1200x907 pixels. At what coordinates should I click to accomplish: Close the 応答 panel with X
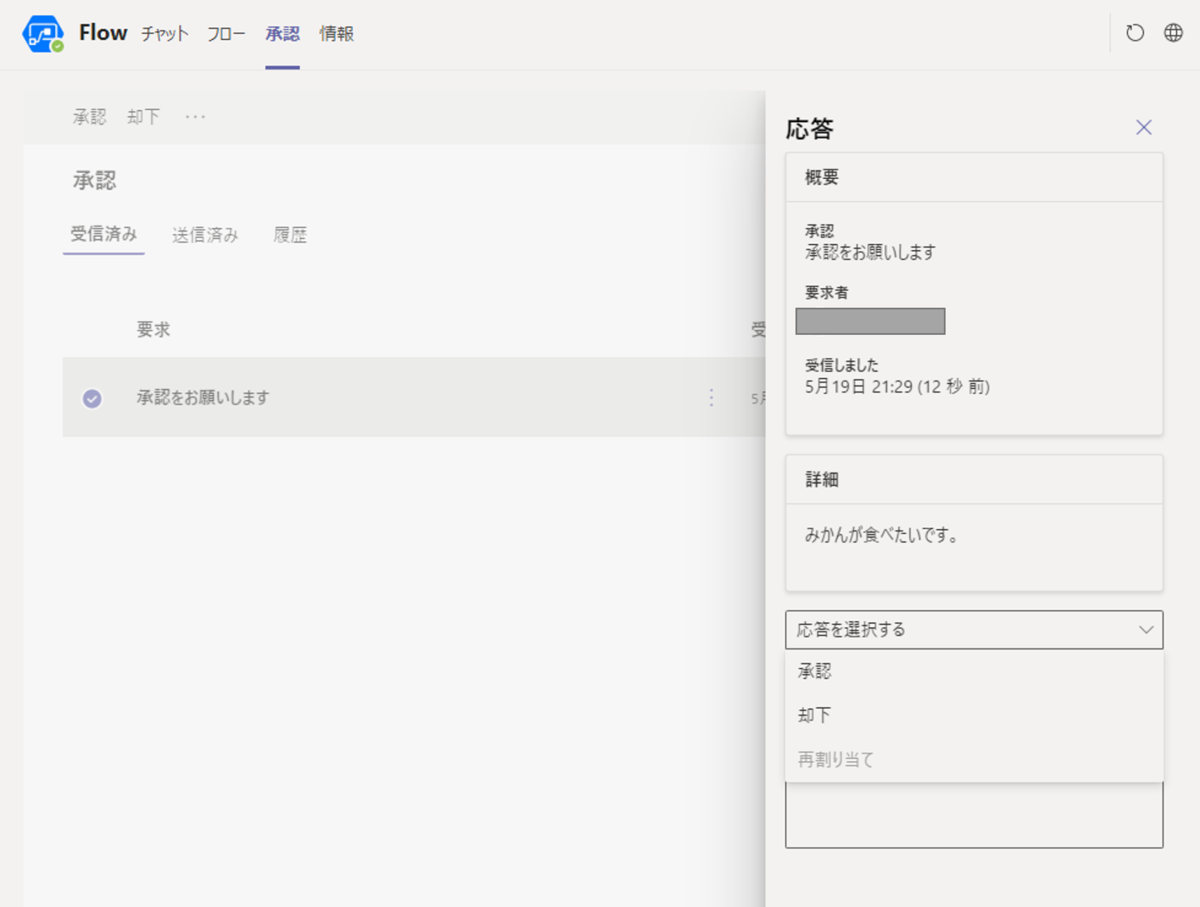point(1144,127)
